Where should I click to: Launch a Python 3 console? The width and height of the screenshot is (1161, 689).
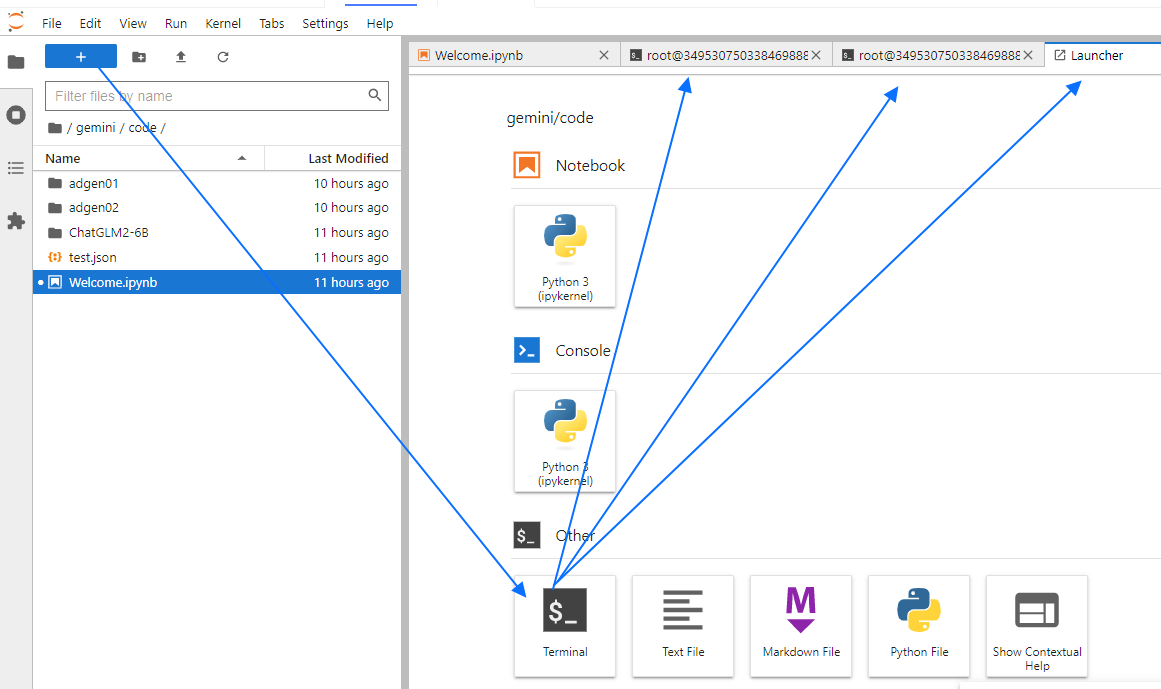click(565, 441)
